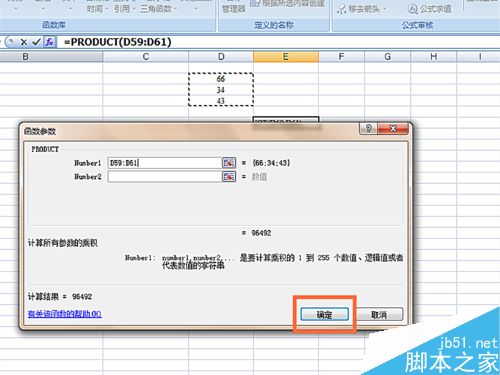Select cell containing 66

click(x=221, y=79)
